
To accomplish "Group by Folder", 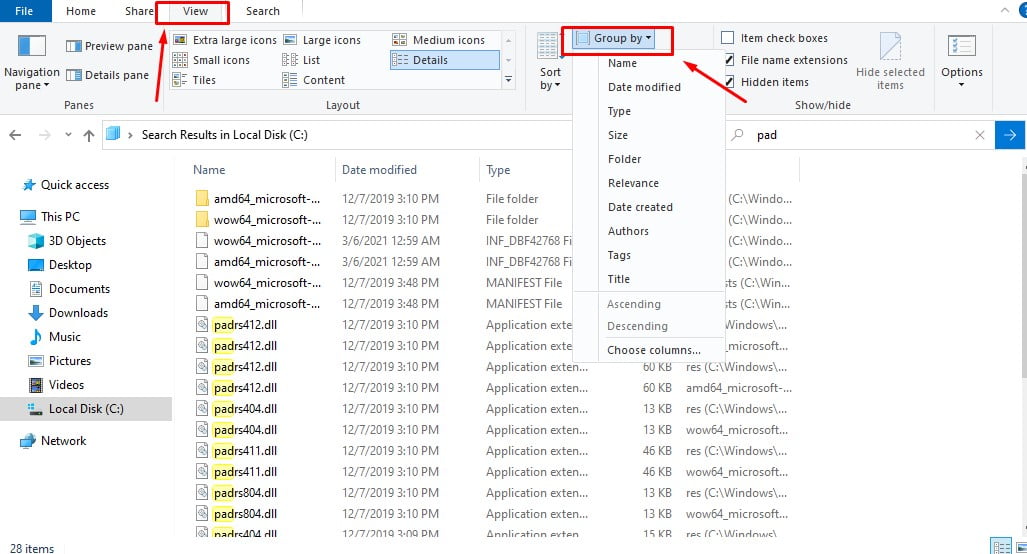I will (x=624, y=159).
